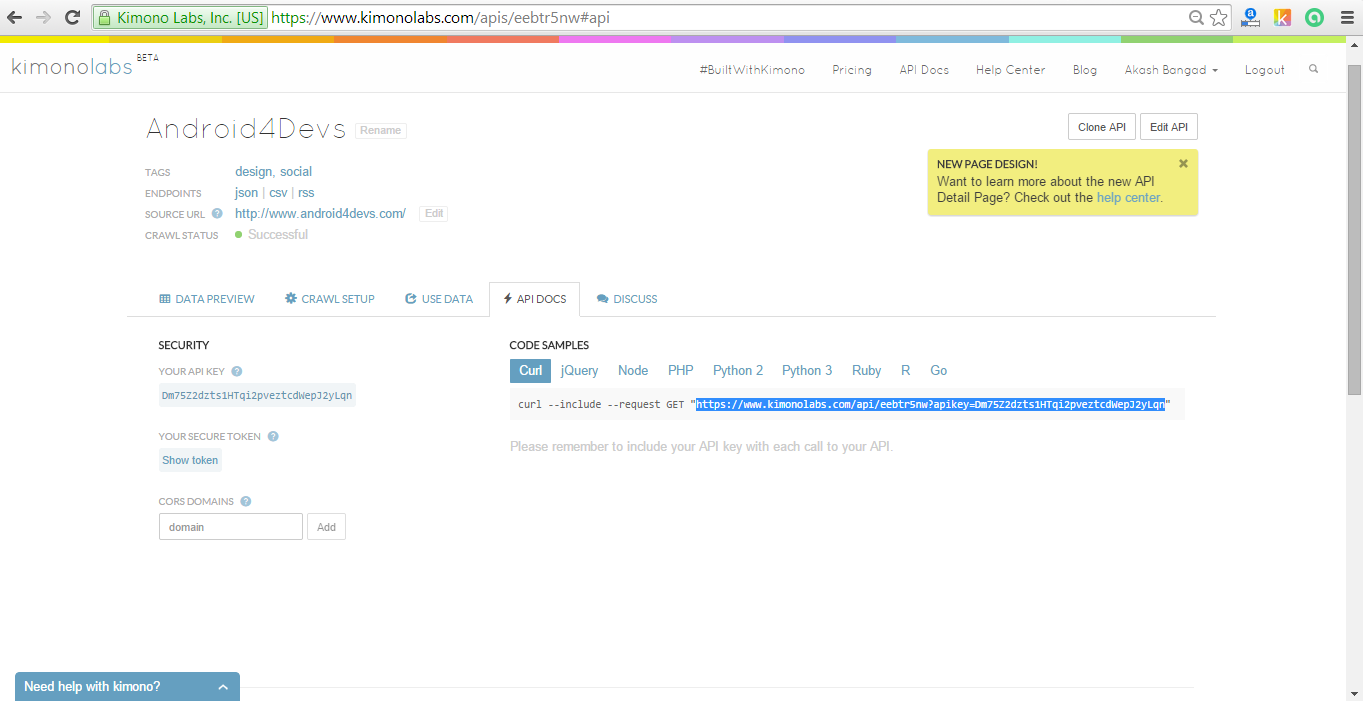
Task: Open the #BuiltWithKimono link
Action: coord(752,70)
